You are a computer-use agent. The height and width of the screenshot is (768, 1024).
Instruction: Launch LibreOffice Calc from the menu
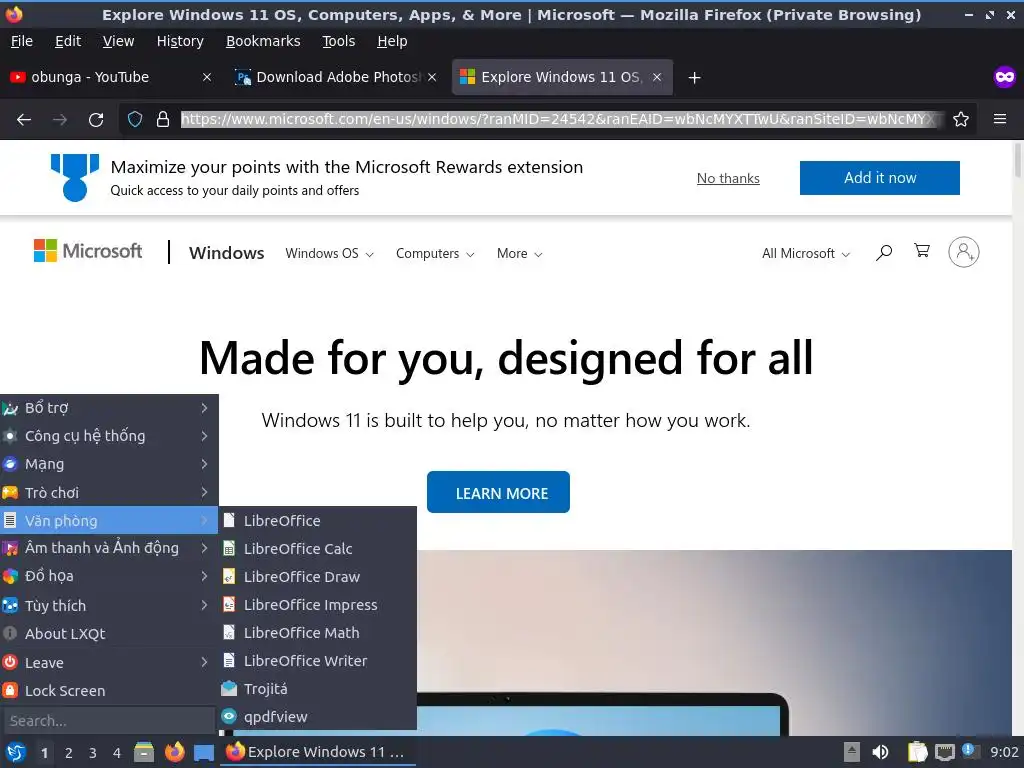pyautogui.click(x=318, y=549)
